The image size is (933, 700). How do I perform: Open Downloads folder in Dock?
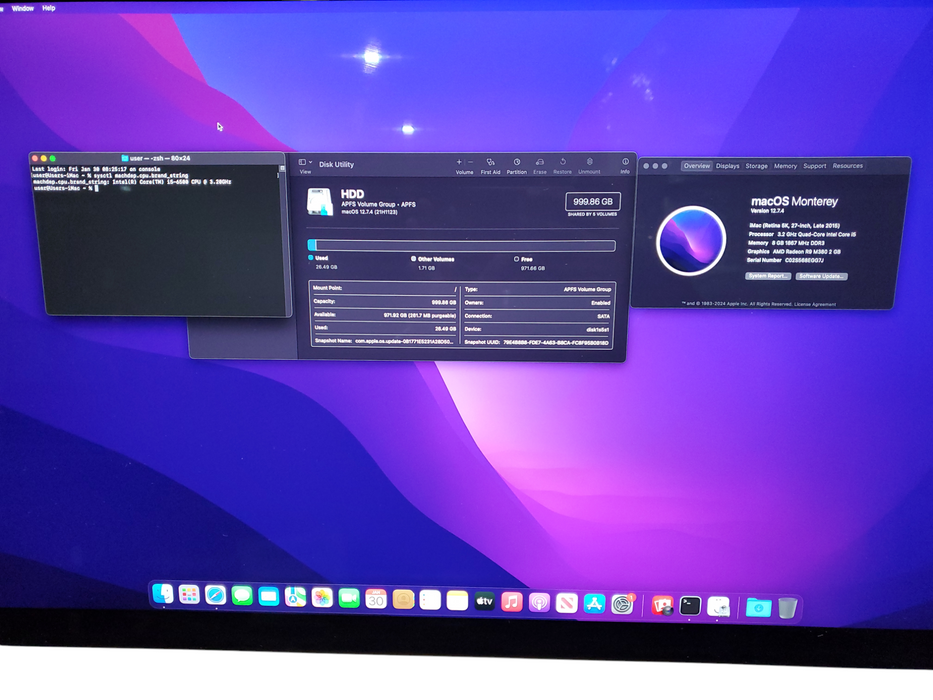759,608
